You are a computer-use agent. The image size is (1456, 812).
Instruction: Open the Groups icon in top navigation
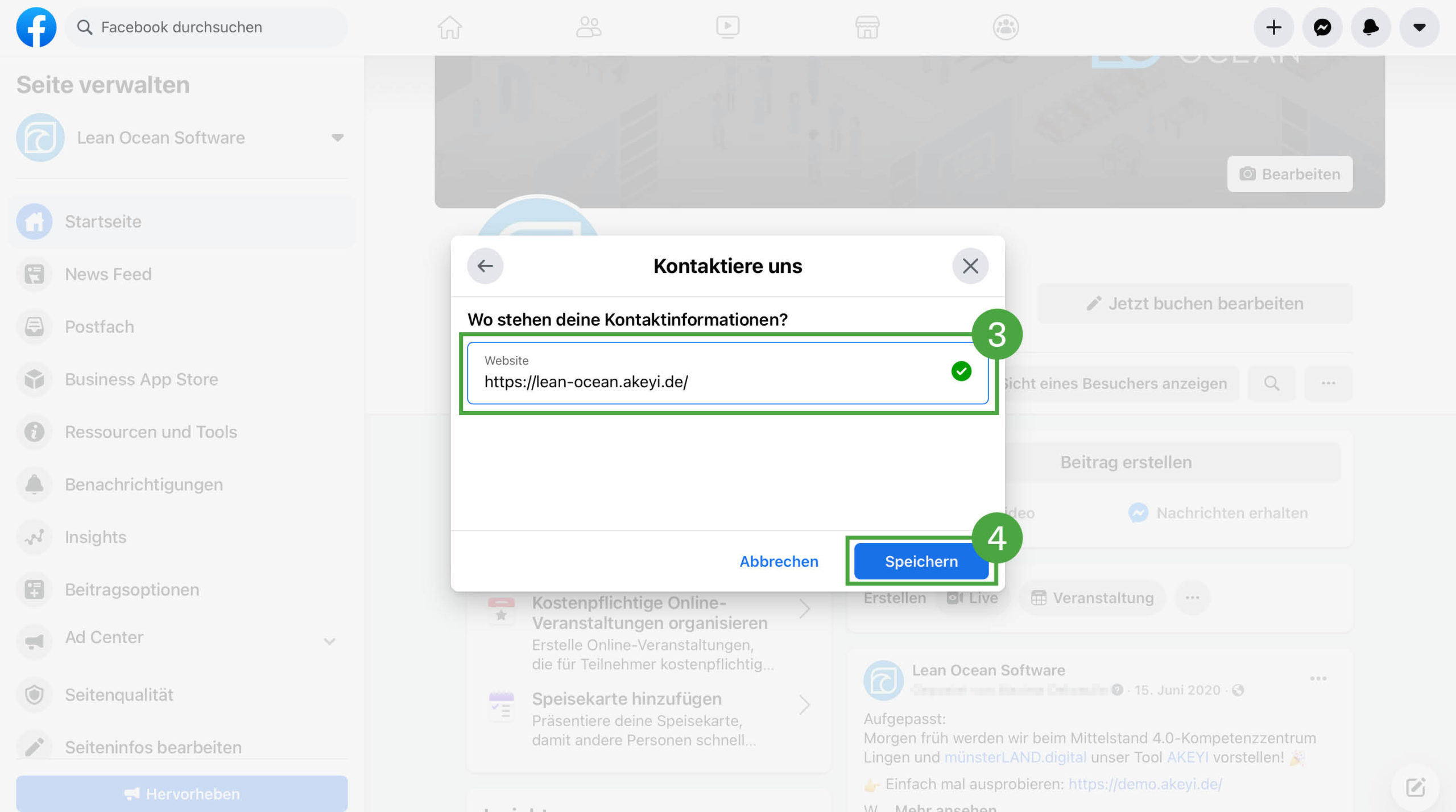point(1006,27)
